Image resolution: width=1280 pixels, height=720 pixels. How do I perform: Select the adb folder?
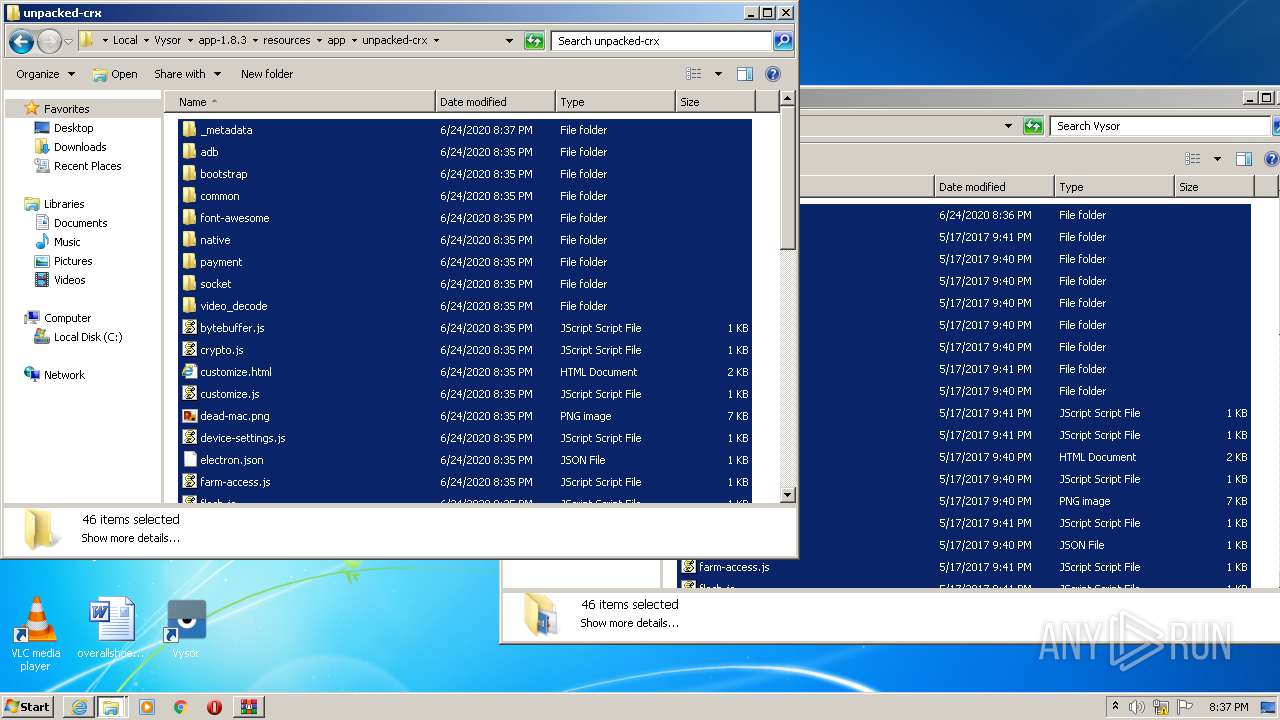[x=465, y=152]
